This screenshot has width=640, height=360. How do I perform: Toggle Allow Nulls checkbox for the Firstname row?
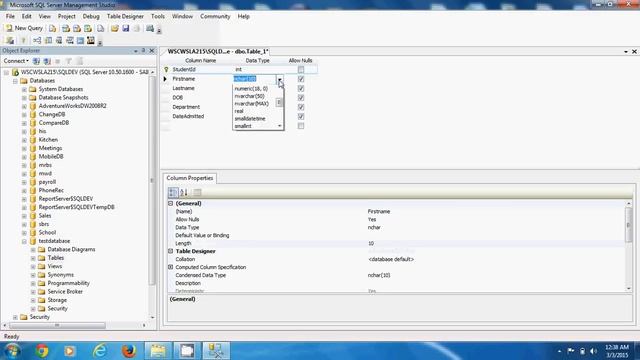tap(301, 79)
